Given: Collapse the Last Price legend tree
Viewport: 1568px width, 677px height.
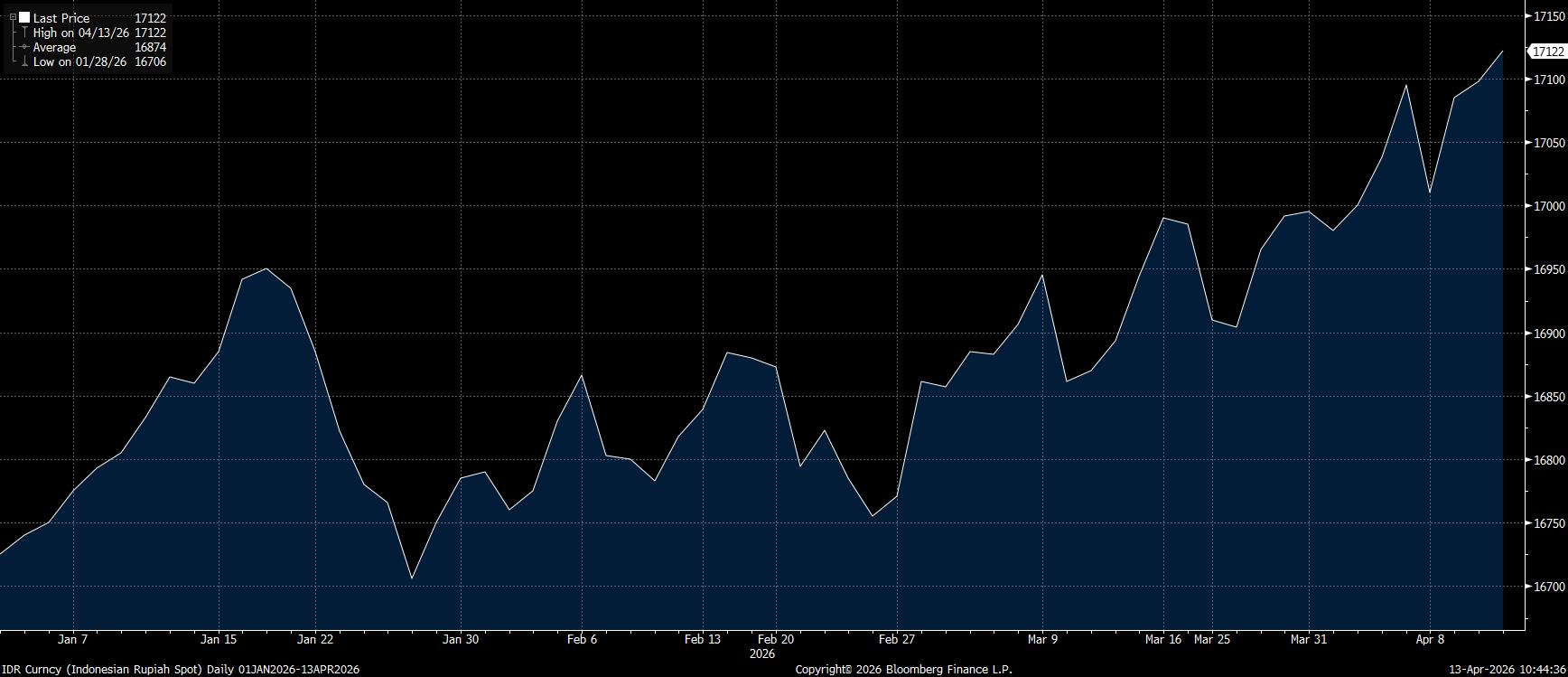Looking at the screenshot, I should point(13,18).
